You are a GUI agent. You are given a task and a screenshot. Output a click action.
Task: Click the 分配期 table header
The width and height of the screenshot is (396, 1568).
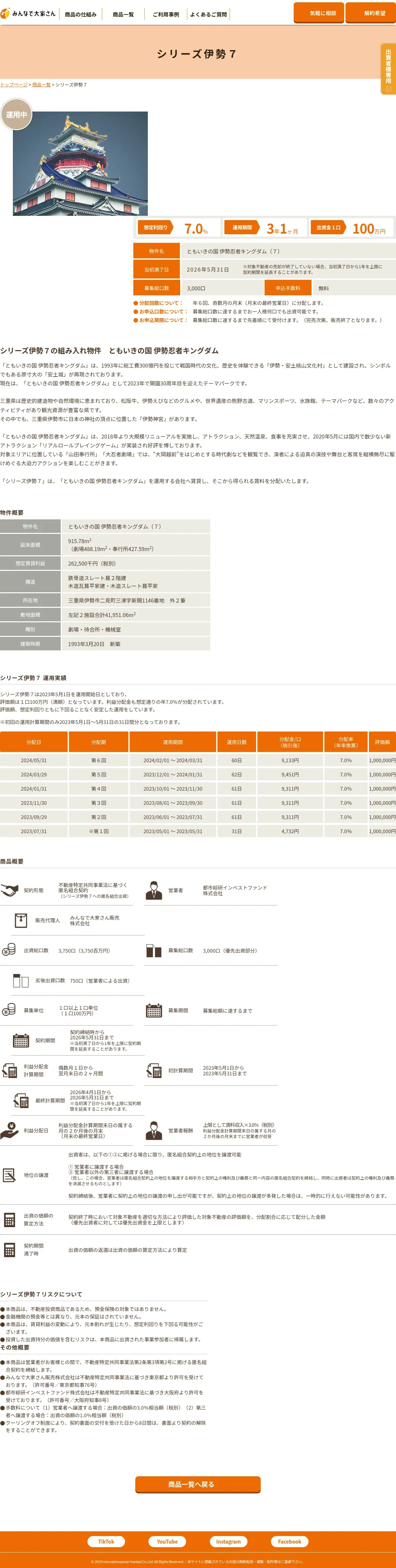tap(99, 742)
